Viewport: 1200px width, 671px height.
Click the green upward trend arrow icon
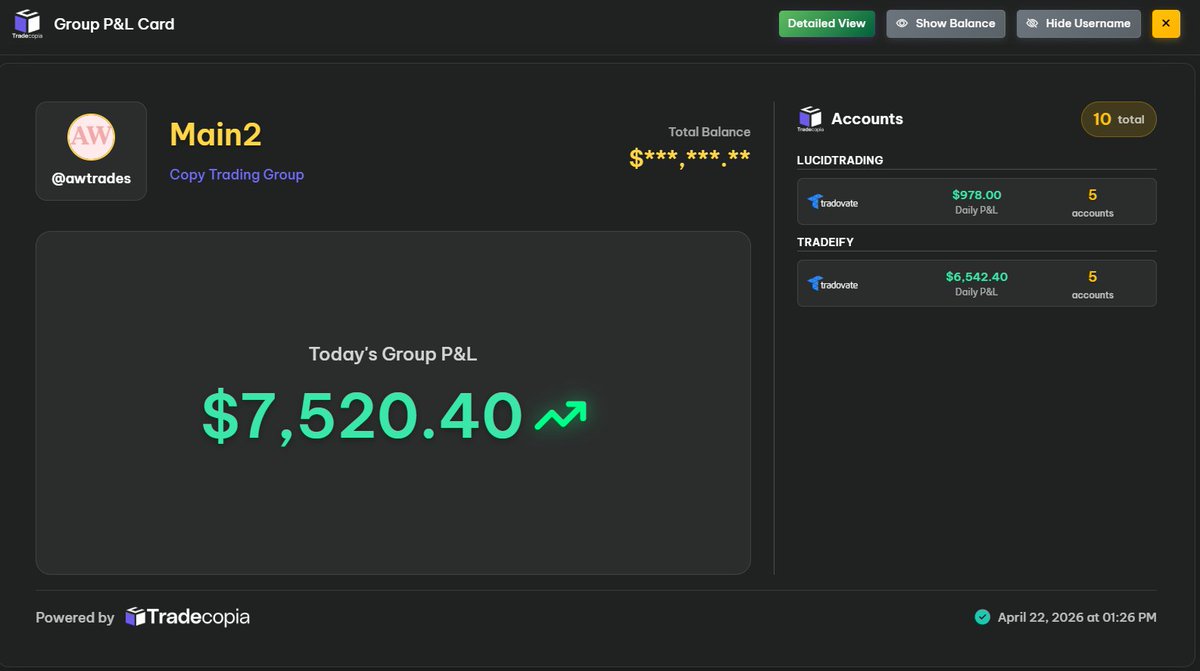(x=560, y=416)
